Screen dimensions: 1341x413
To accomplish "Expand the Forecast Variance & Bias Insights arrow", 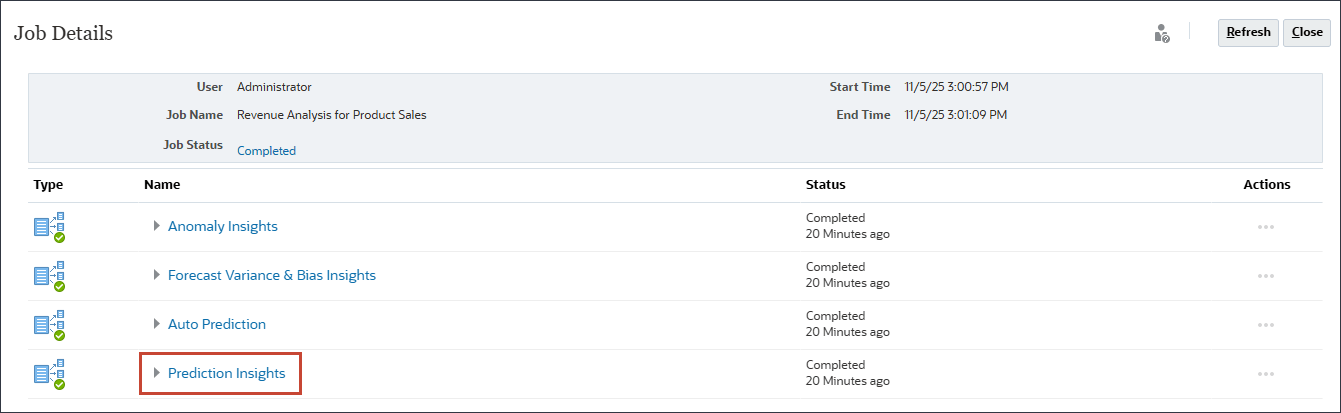I will [156, 275].
